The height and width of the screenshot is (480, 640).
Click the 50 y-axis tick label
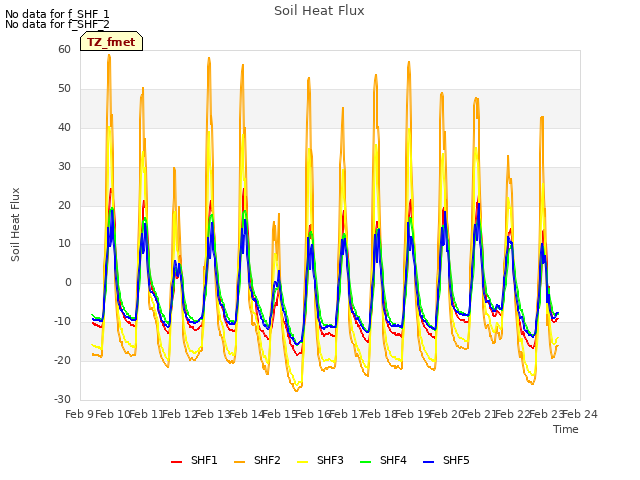[x=64, y=88]
